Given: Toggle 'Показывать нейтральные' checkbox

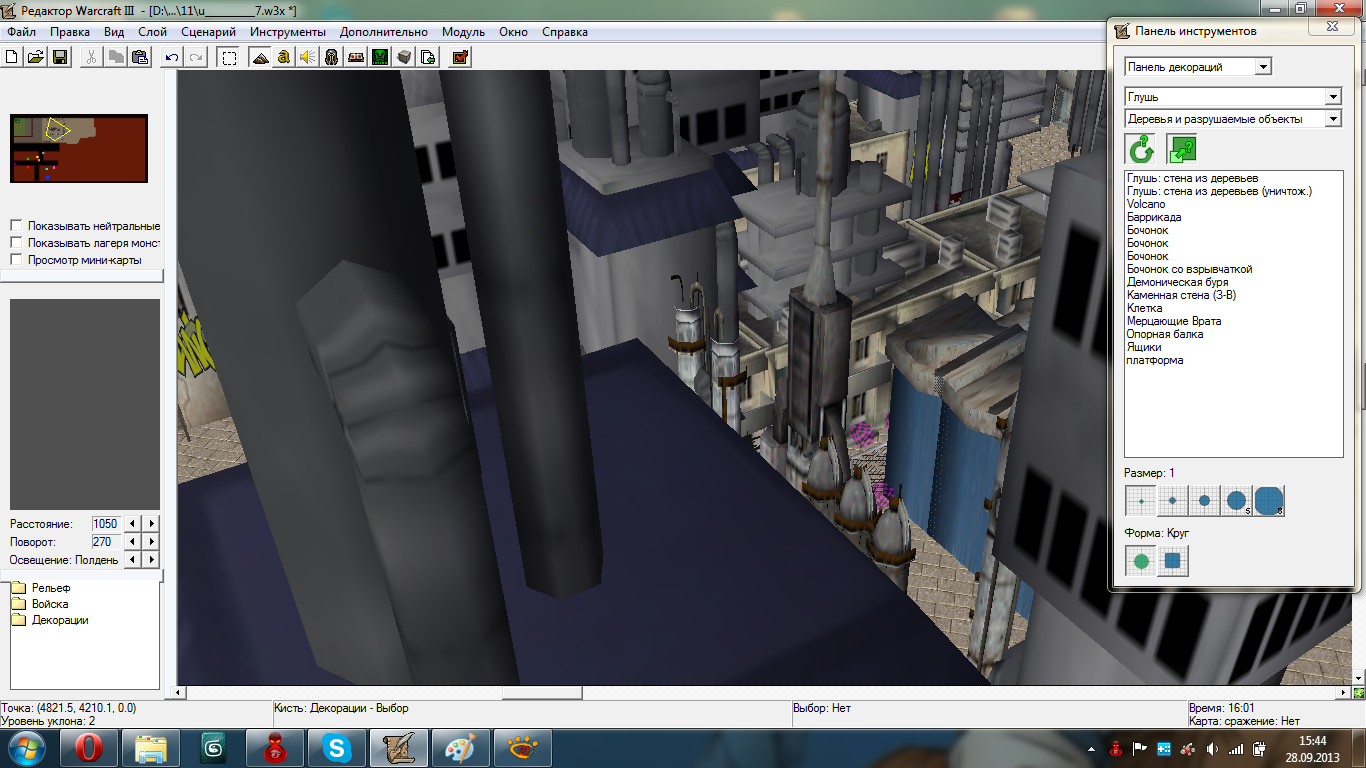Looking at the screenshot, I should 16,226.
